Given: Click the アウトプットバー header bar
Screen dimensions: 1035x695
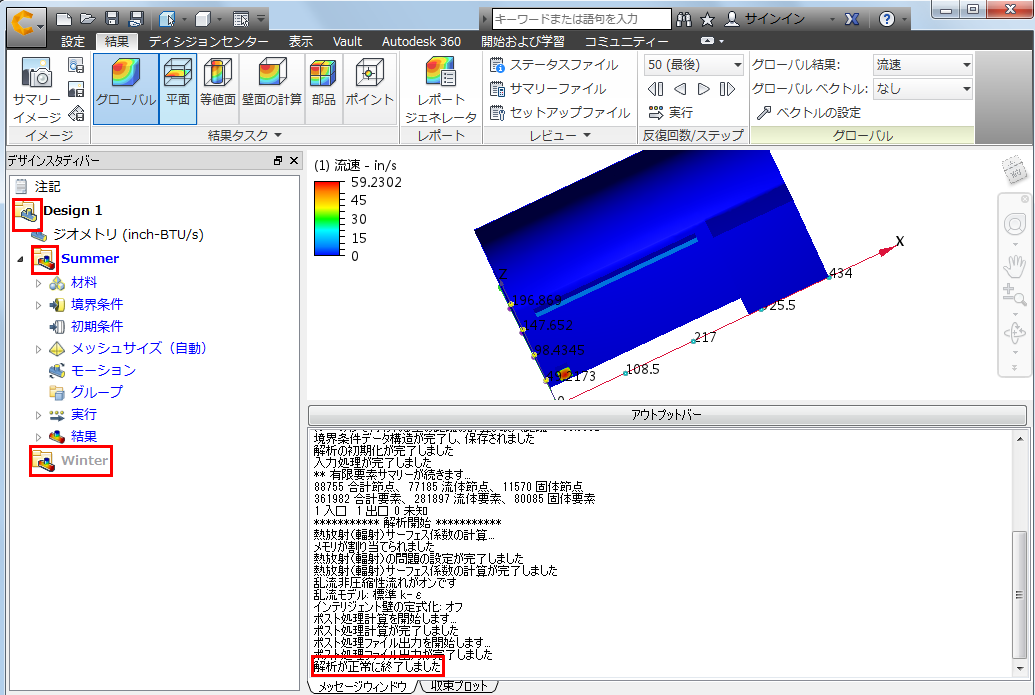Looking at the screenshot, I should [667, 414].
